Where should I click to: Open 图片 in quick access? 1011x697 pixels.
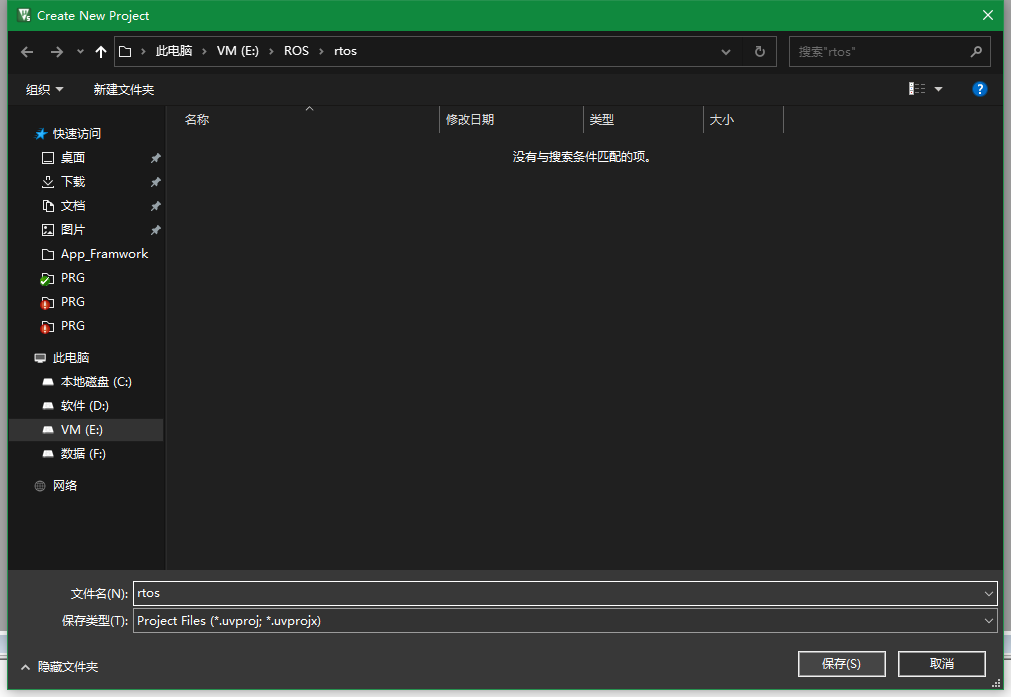[x=73, y=230]
